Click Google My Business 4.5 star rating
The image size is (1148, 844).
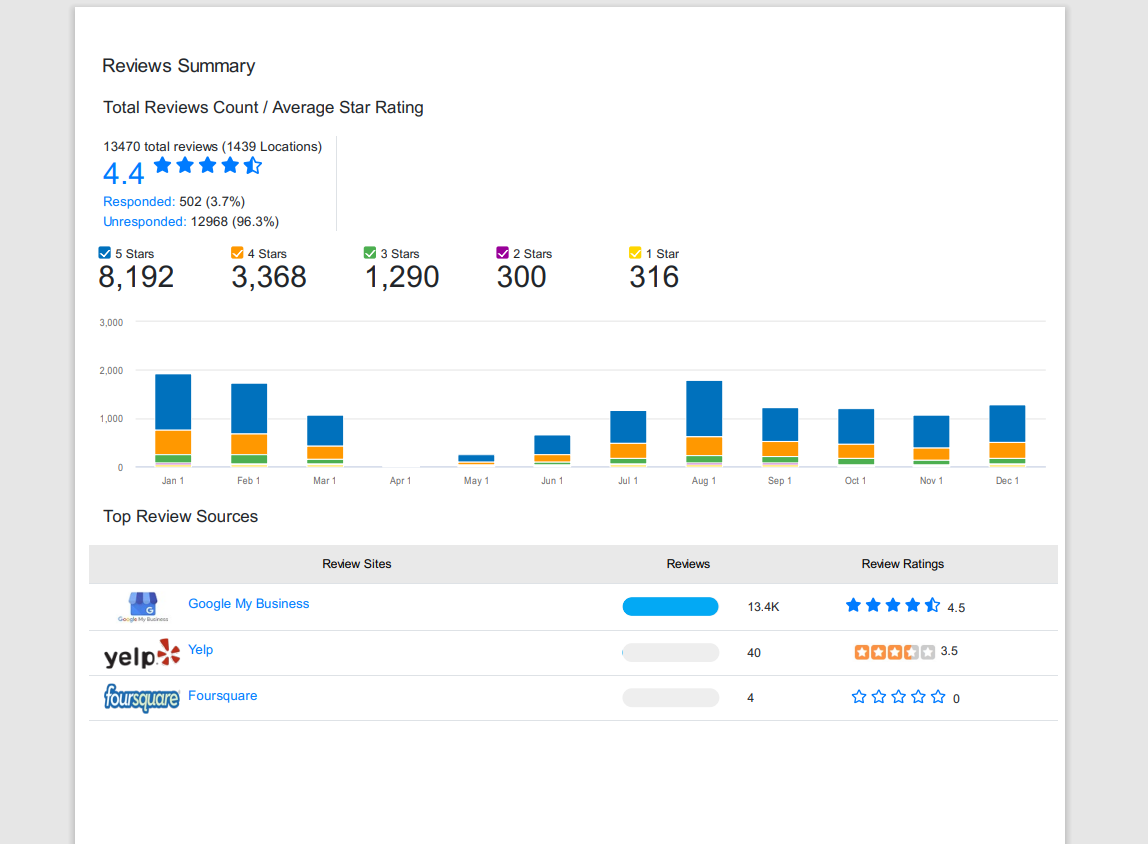click(x=892, y=605)
